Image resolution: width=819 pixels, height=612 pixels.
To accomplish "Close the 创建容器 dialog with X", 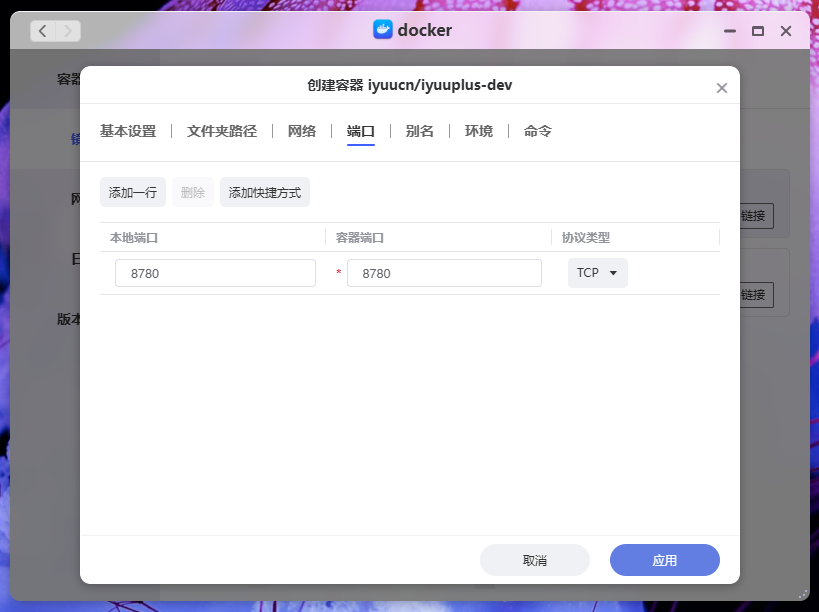I will 721,88.
